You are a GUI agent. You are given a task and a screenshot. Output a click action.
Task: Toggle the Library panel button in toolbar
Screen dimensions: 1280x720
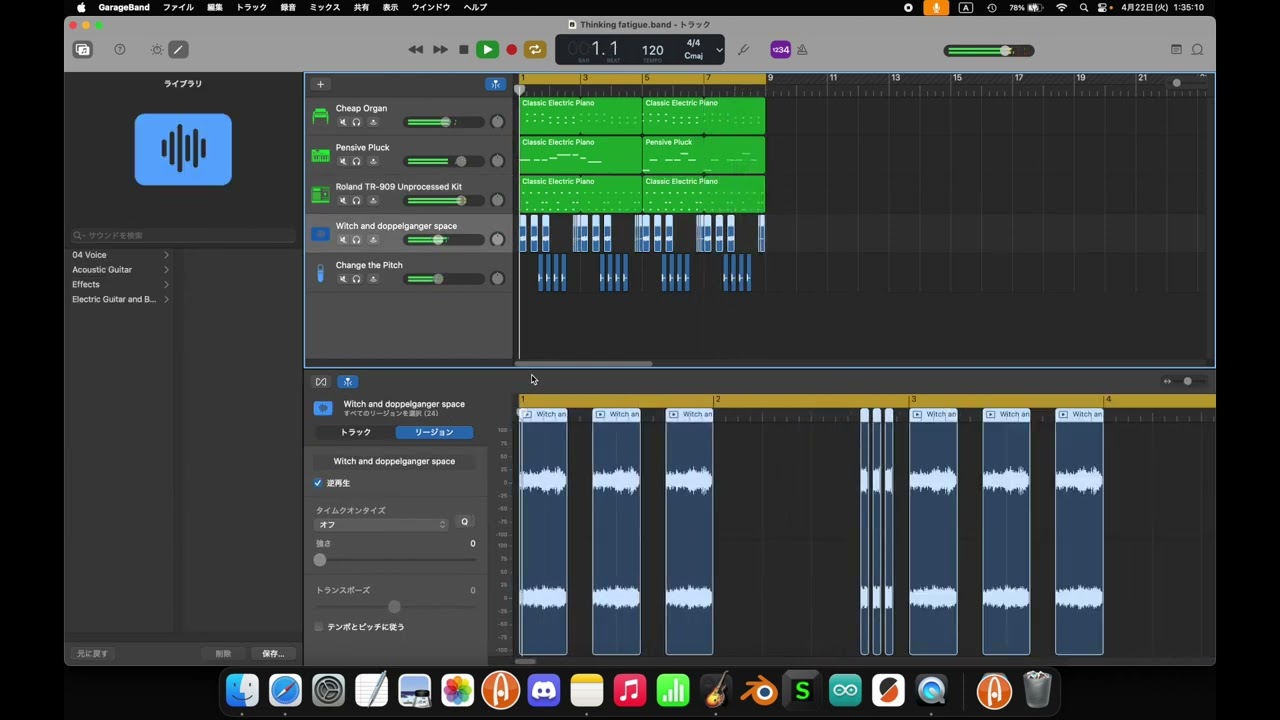tap(83, 50)
